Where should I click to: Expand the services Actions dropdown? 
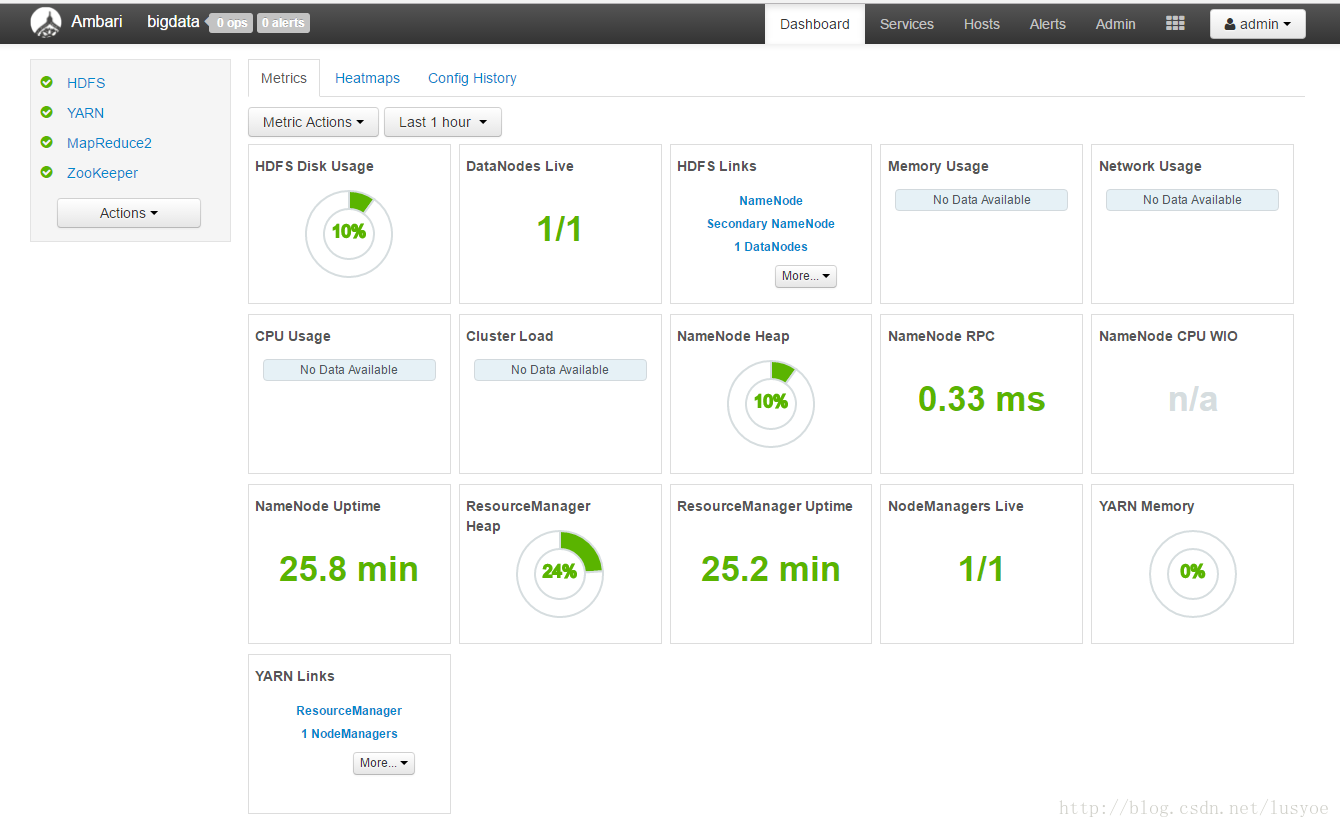129,213
